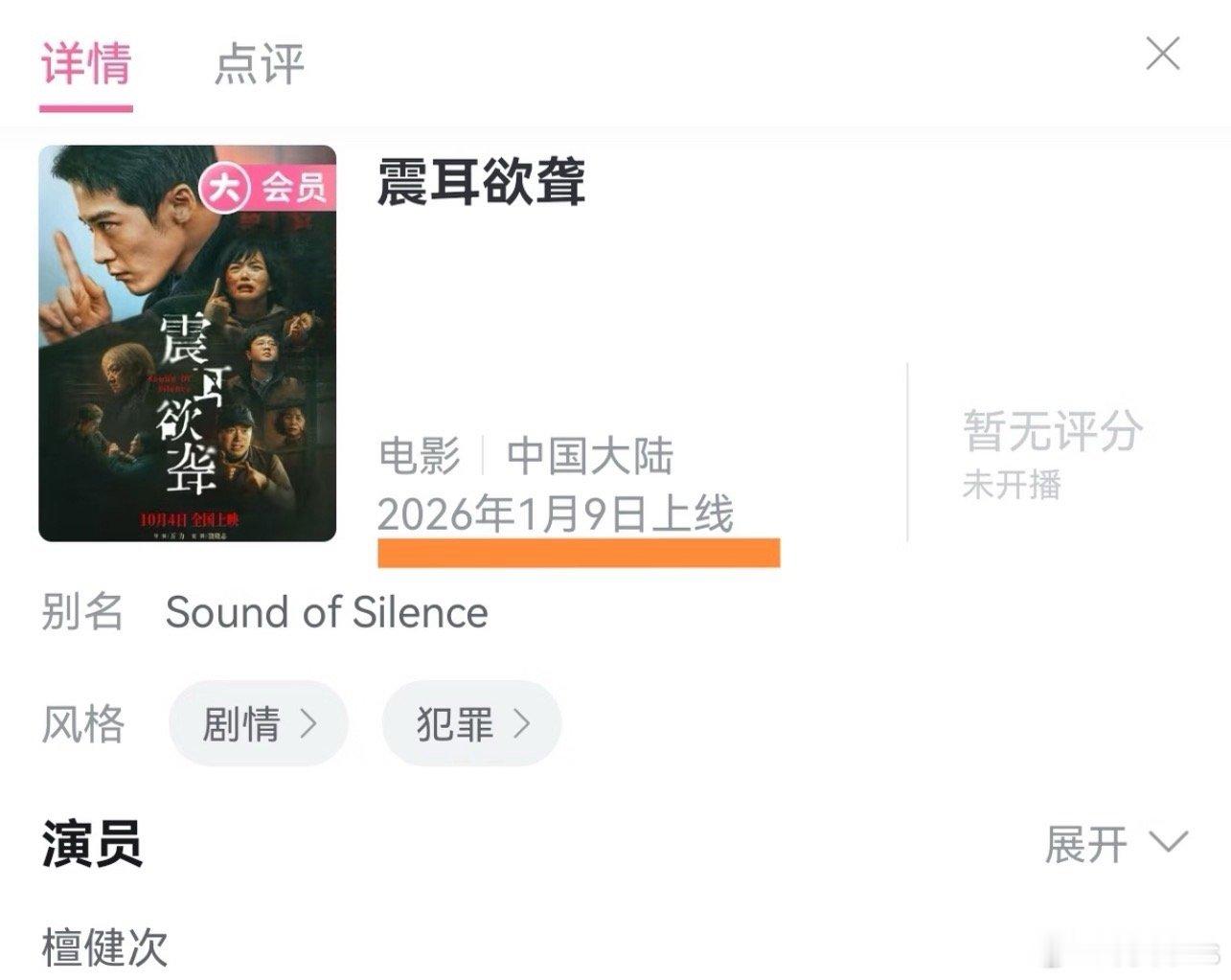Image resolution: width=1231 pixels, height=980 pixels.
Task: Click the down chevron beside 展开
Action: click(1168, 843)
